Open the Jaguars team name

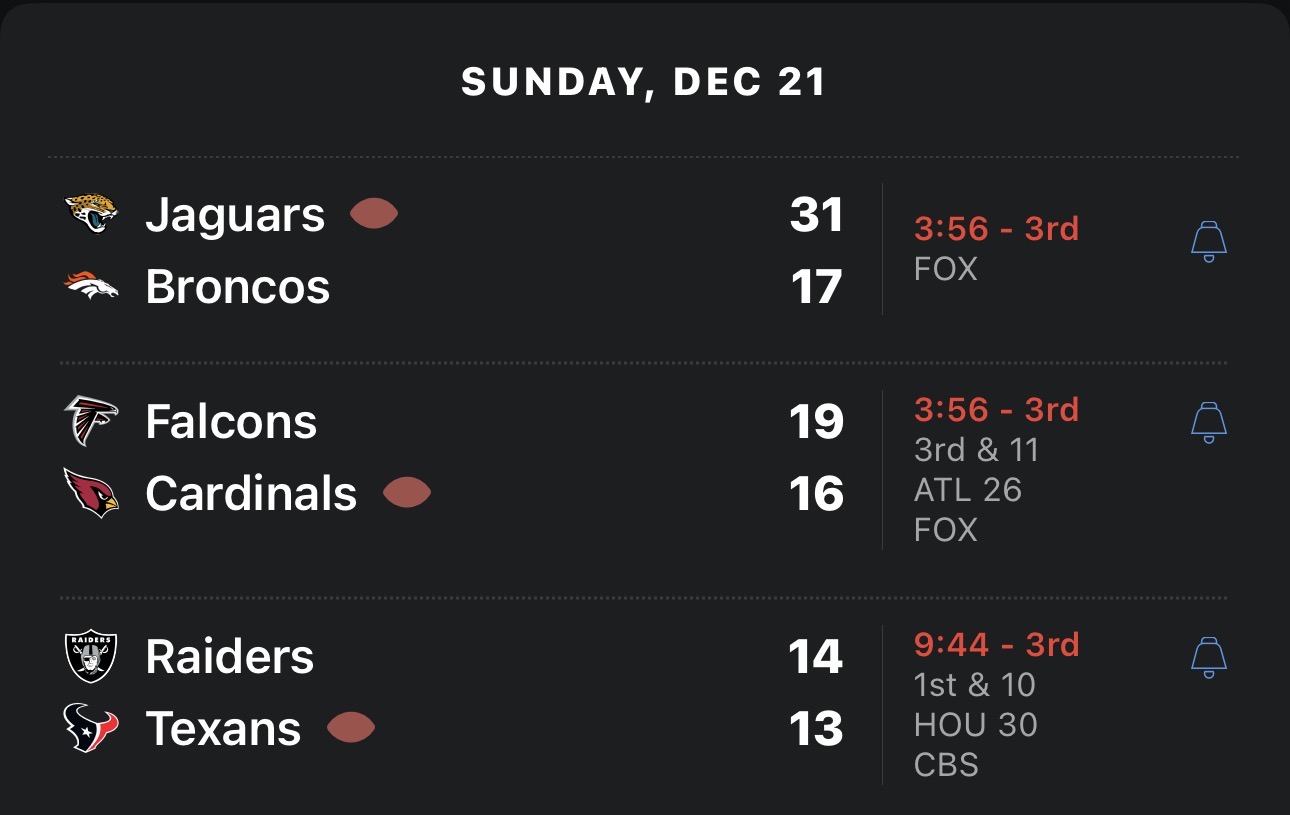point(235,215)
